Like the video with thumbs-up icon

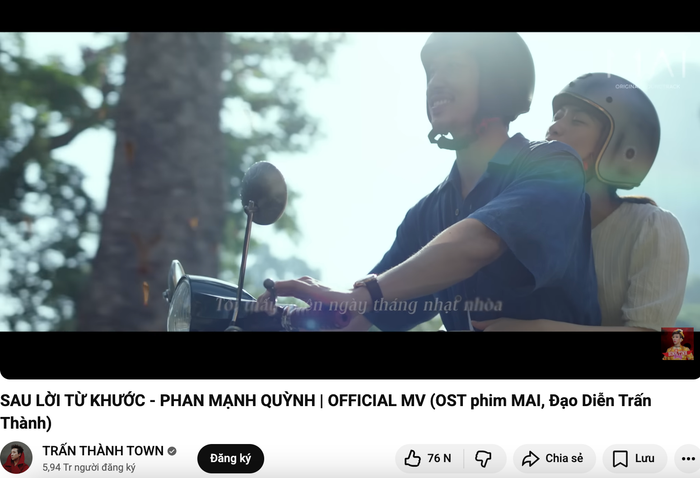pos(412,458)
